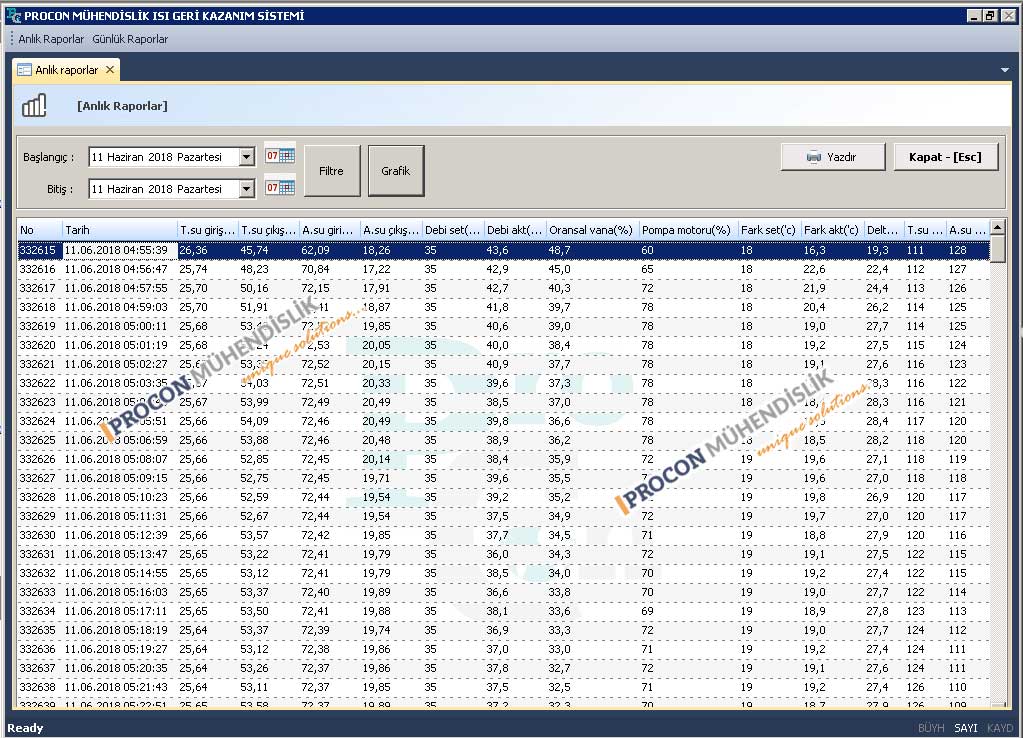Click the BÜYH status bar indicator
Image resolution: width=1023 pixels, height=738 pixels.
click(931, 728)
